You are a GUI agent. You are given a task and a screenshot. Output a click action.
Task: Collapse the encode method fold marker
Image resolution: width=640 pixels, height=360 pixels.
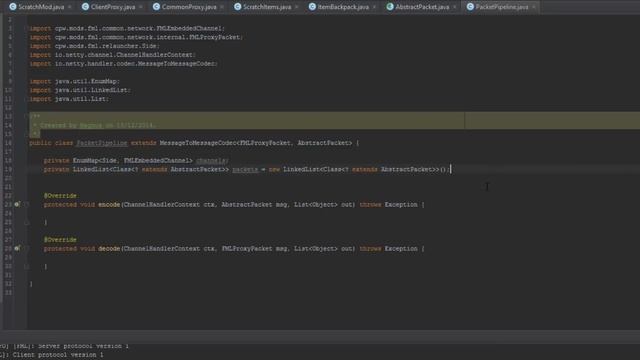pos(26,204)
